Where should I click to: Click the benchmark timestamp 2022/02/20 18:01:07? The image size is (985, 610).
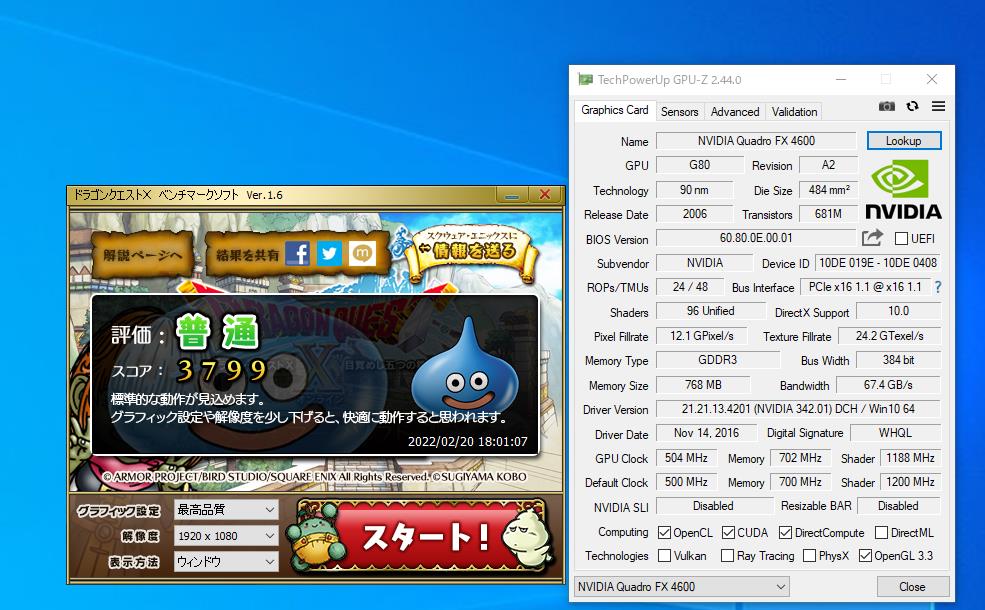point(467,442)
